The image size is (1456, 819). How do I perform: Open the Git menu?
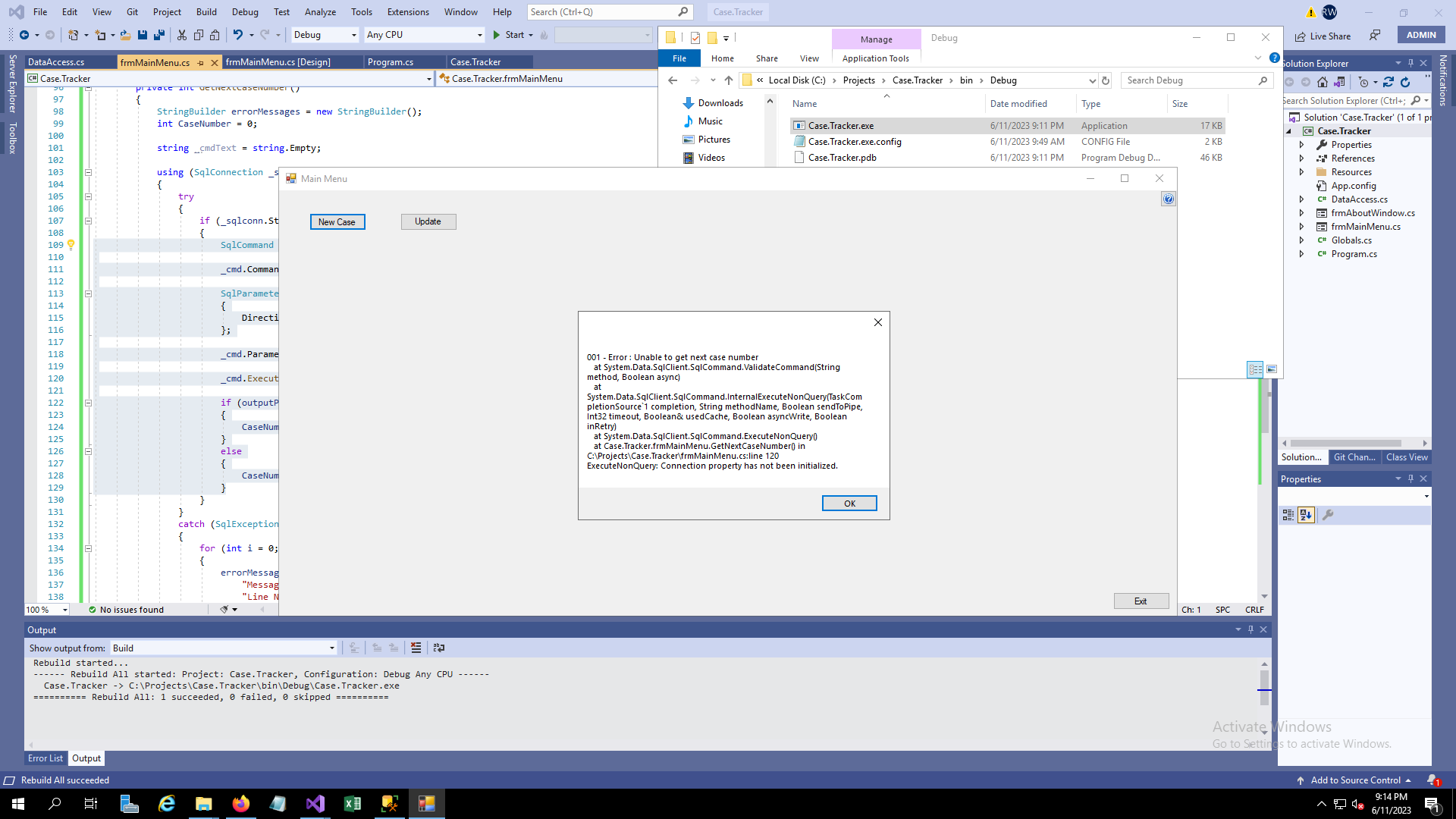click(x=132, y=11)
